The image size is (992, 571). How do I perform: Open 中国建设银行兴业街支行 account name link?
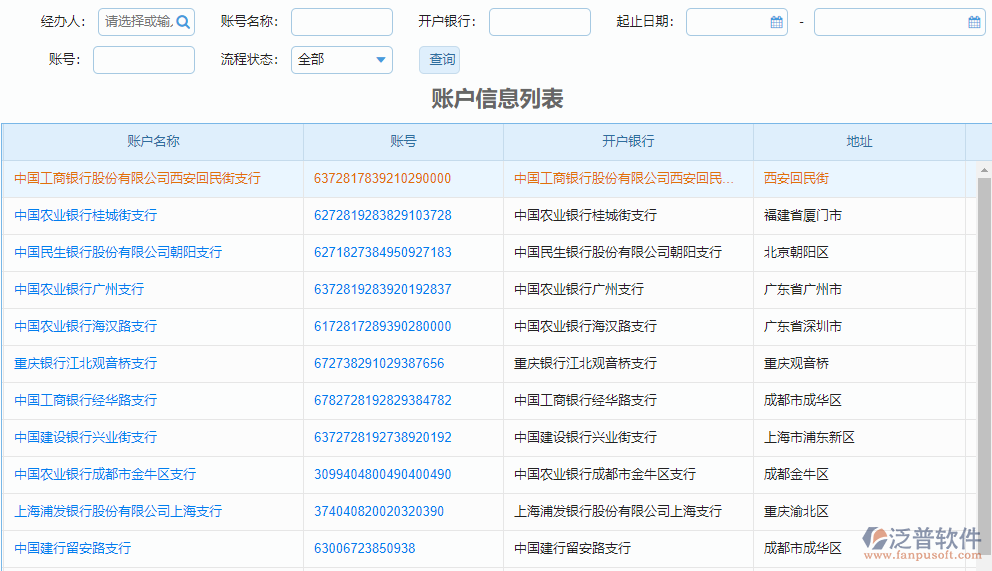[x=85, y=437]
